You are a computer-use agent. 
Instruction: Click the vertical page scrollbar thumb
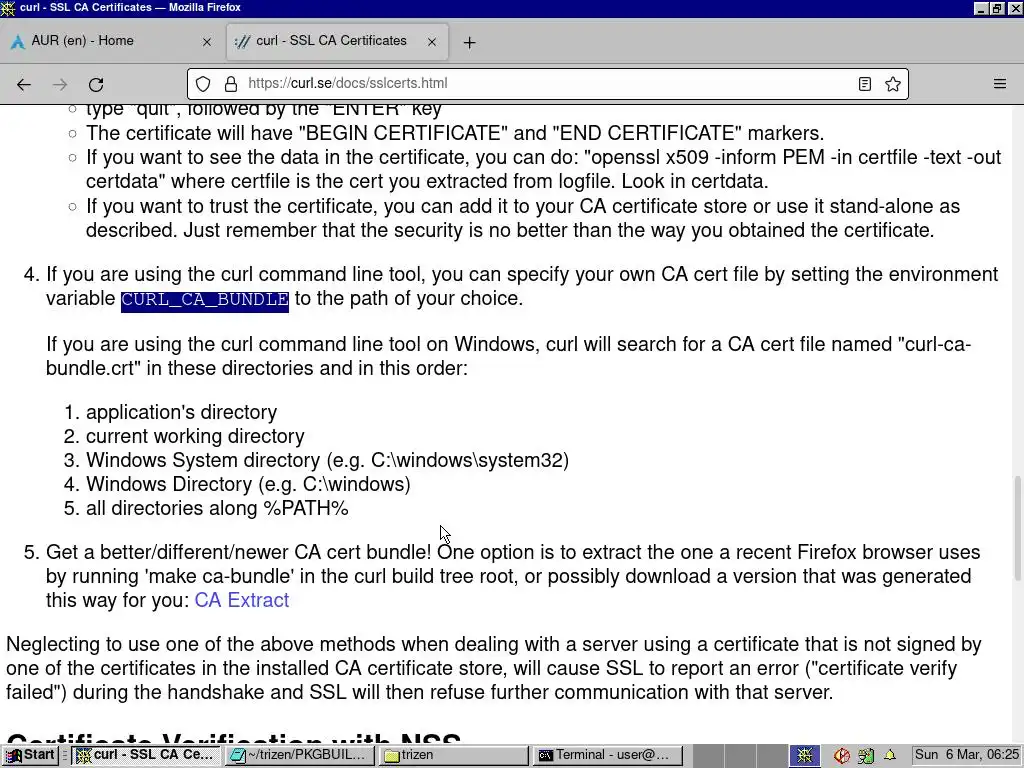coord(1017,528)
